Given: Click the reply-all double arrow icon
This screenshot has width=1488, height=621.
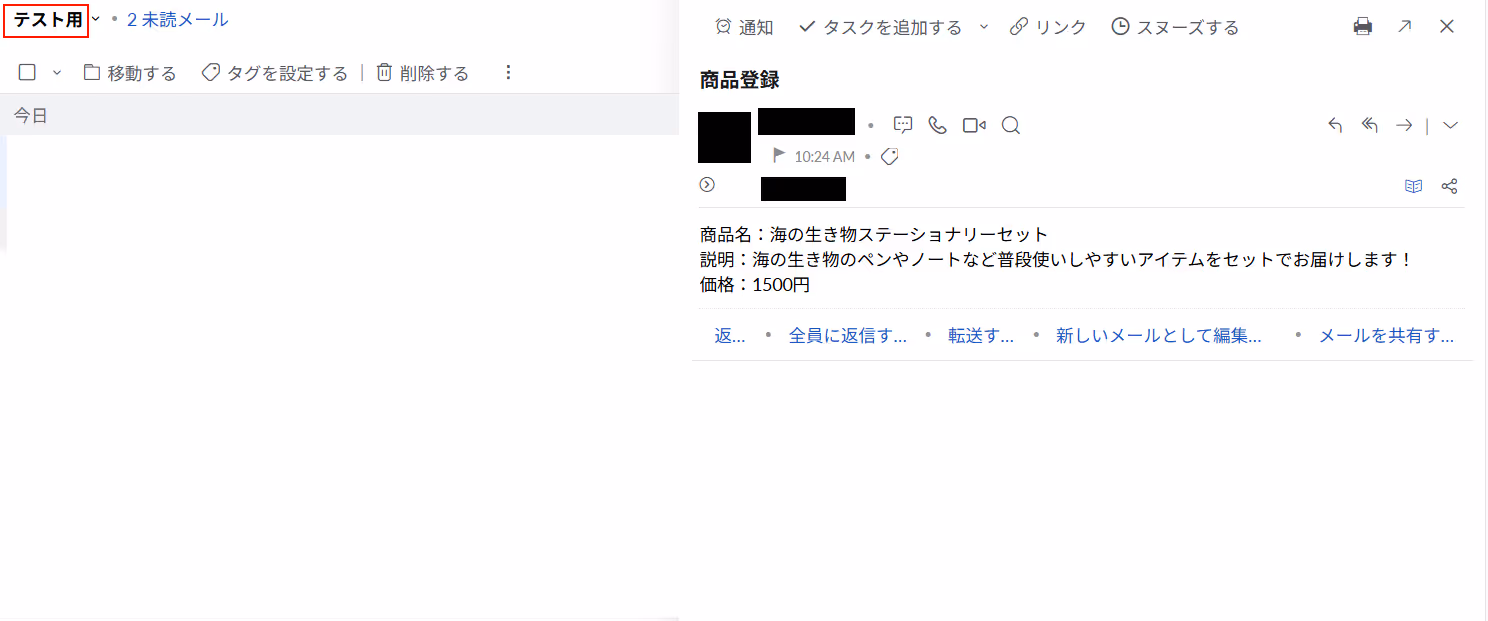Looking at the screenshot, I should click(1370, 125).
